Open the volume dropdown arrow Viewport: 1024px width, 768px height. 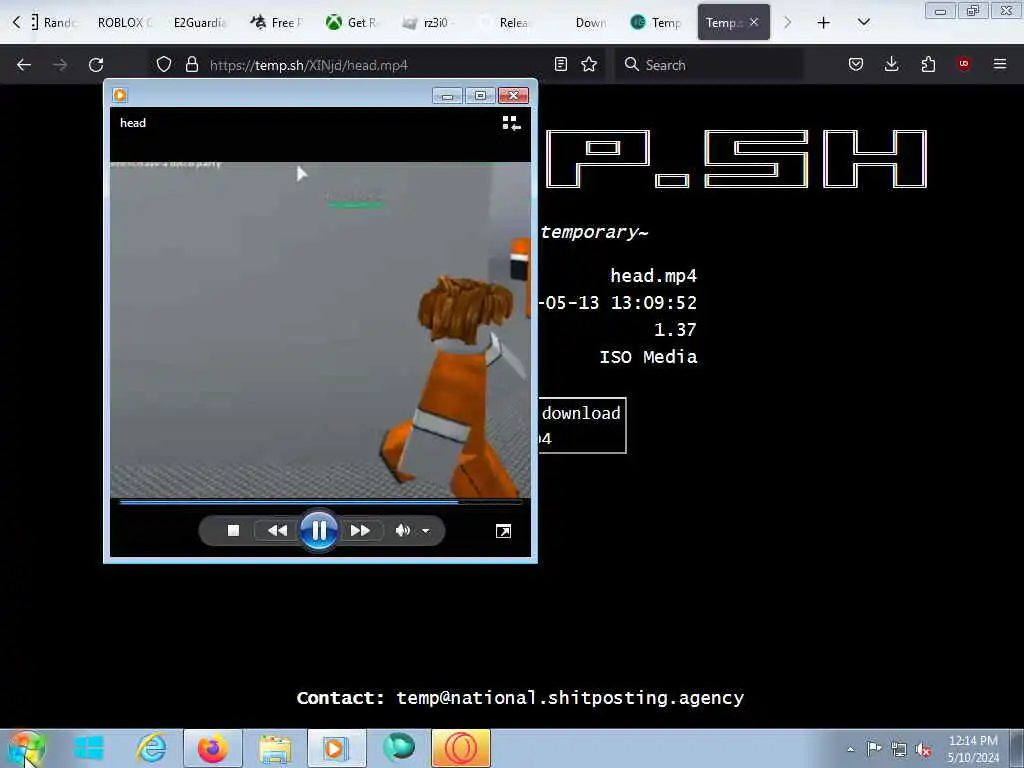(426, 531)
